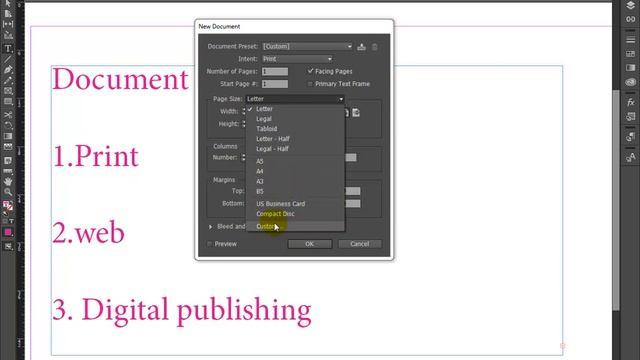Open the Links panel icon

coord(630,19)
